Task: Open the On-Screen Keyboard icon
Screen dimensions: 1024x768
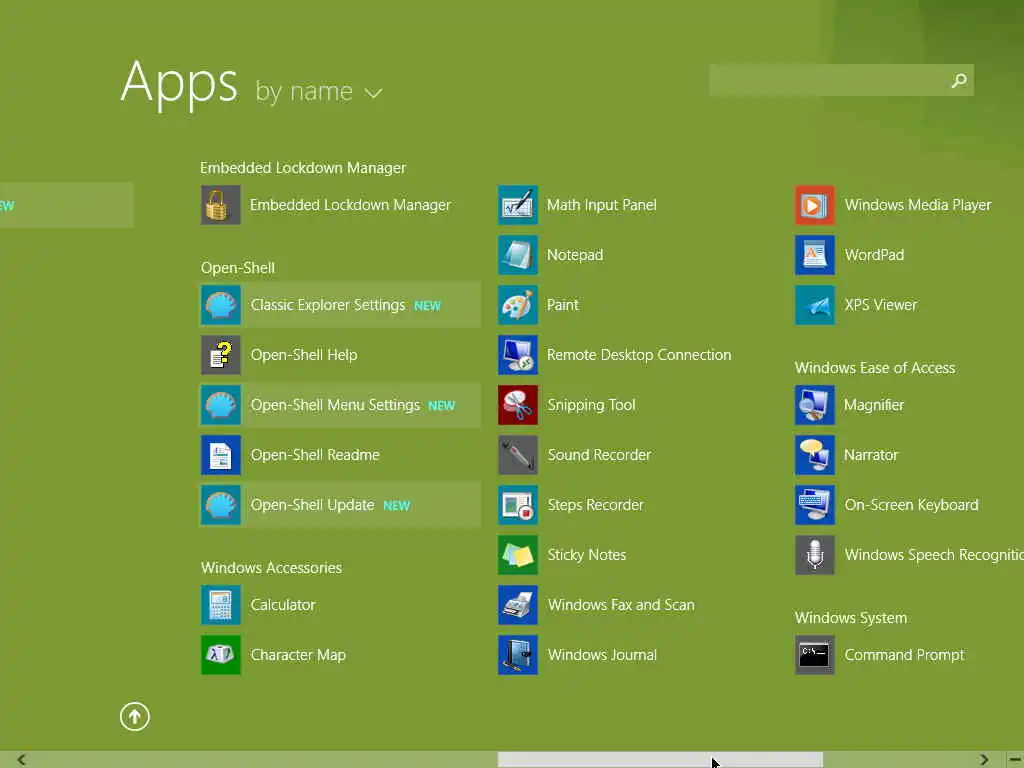Action: (815, 505)
